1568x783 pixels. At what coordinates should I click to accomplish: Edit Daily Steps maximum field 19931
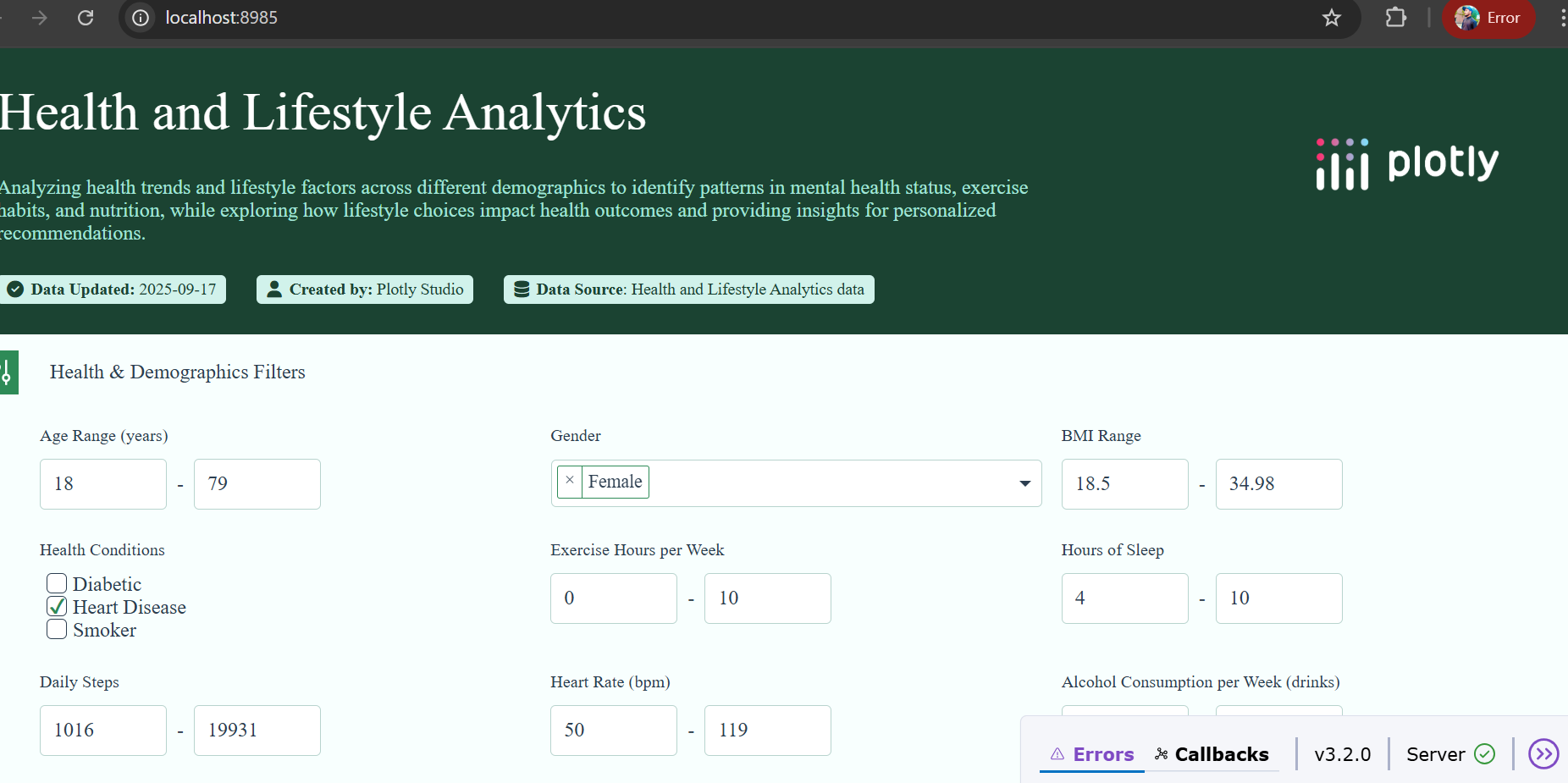point(257,731)
